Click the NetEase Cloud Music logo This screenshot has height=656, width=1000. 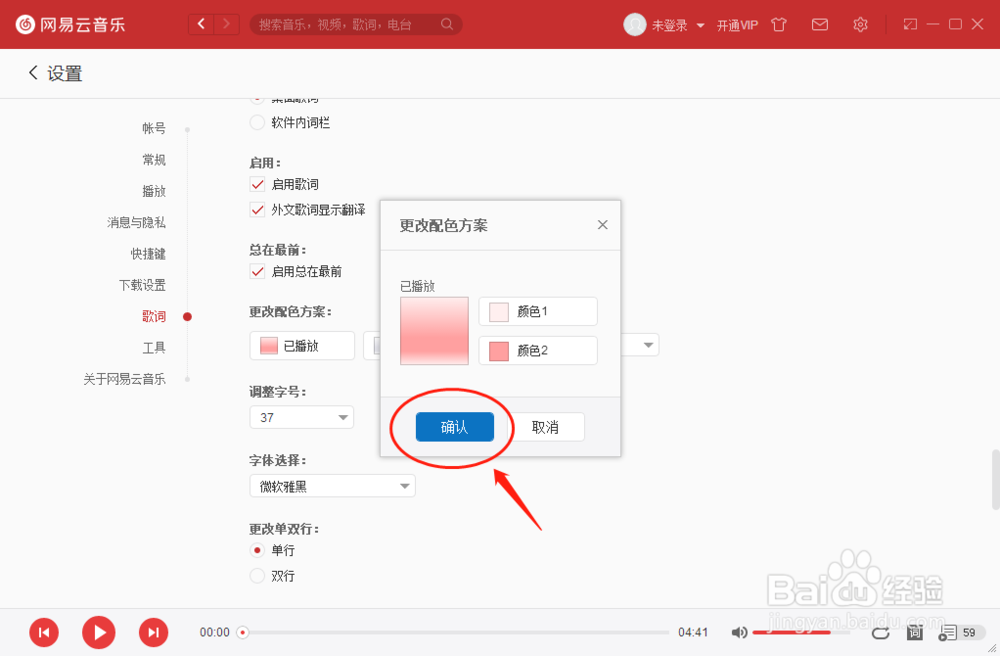70,25
